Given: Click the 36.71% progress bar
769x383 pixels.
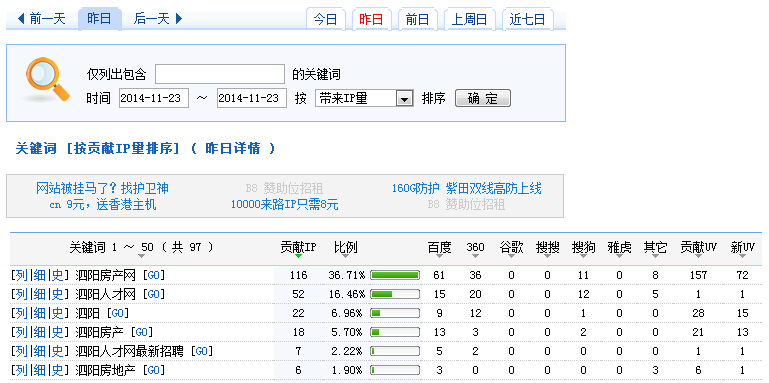Looking at the screenshot, I should [x=395, y=275].
